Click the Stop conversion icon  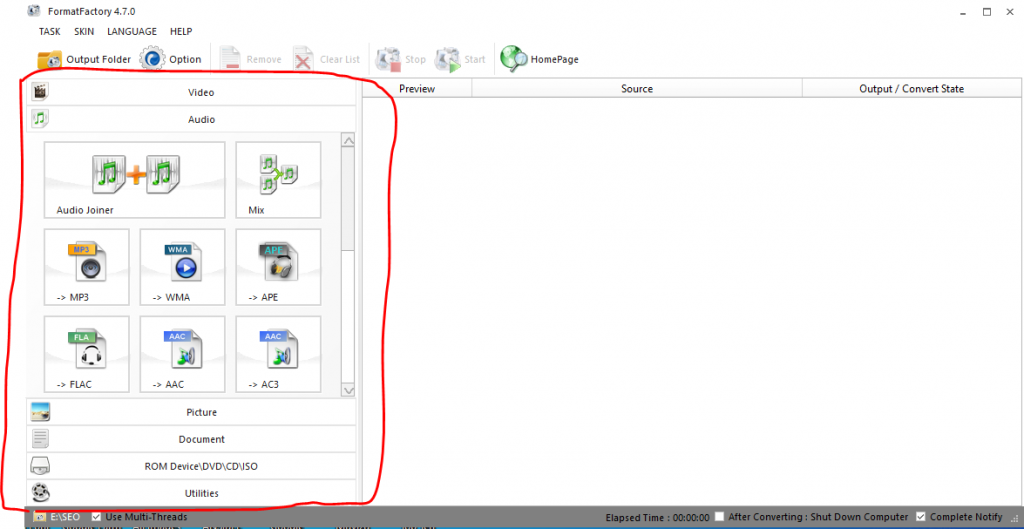[388, 59]
